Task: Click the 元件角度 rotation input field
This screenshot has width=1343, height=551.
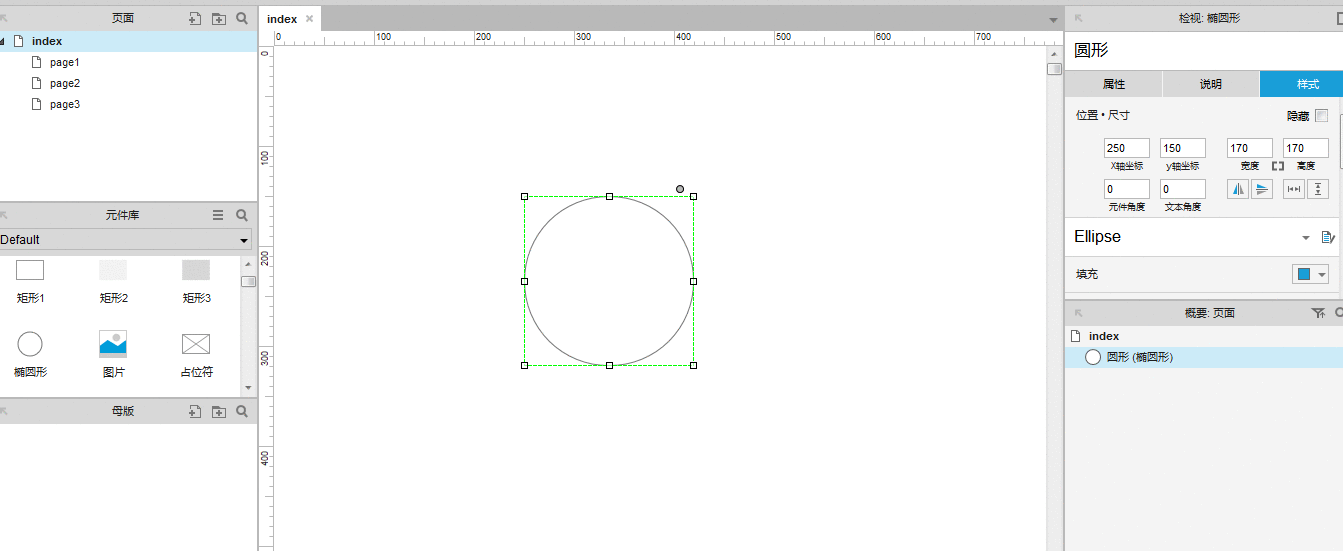Action: point(1127,189)
